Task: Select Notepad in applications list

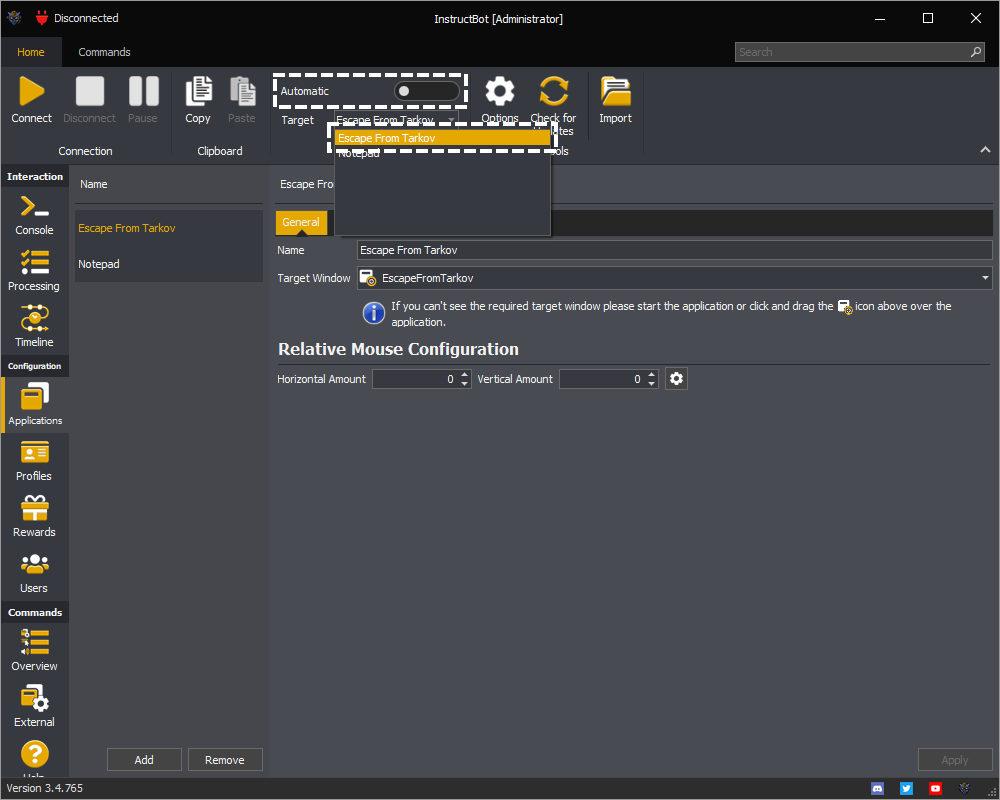Action: (x=169, y=264)
